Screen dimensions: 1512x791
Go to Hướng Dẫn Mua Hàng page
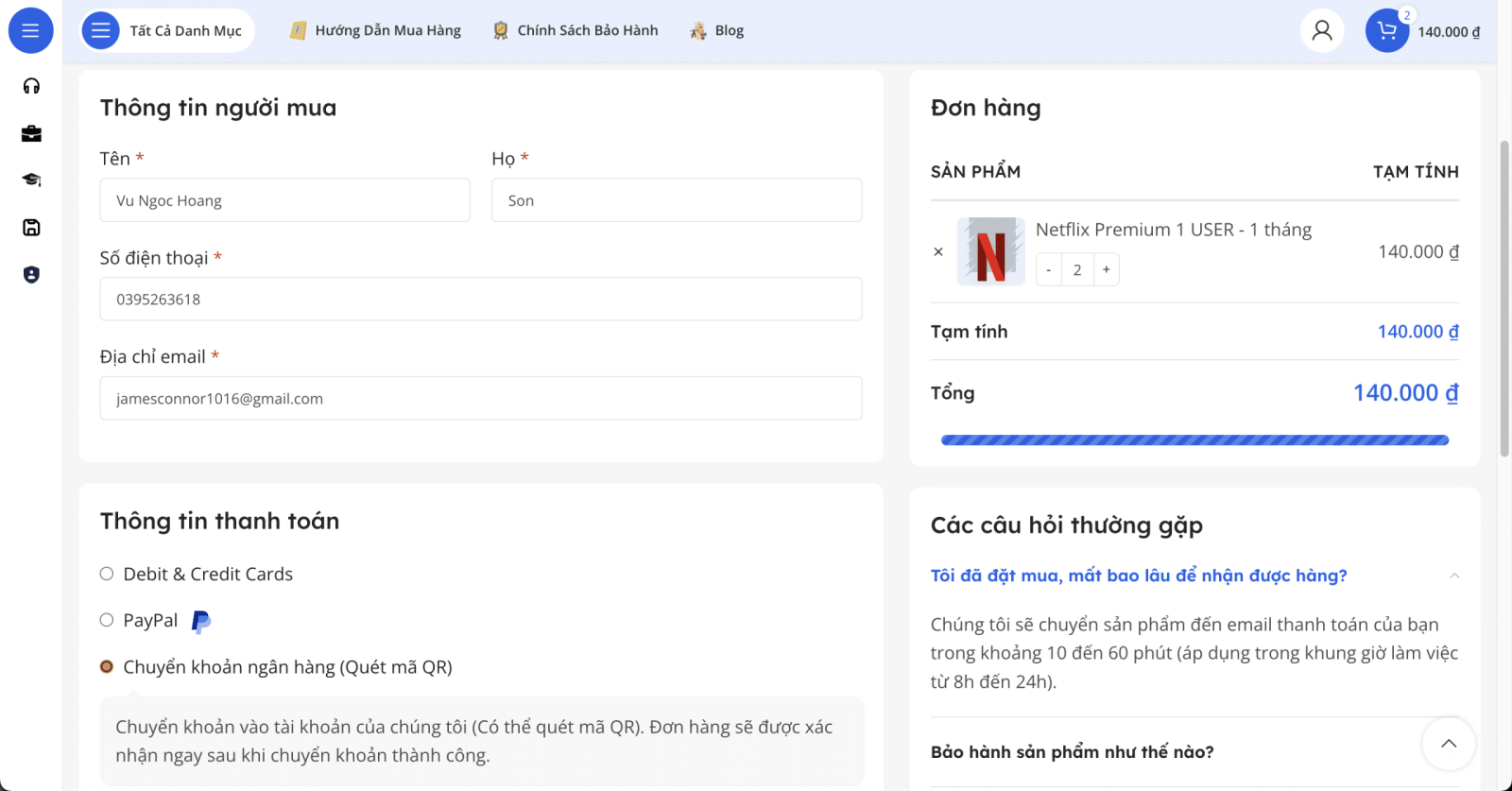point(375,30)
